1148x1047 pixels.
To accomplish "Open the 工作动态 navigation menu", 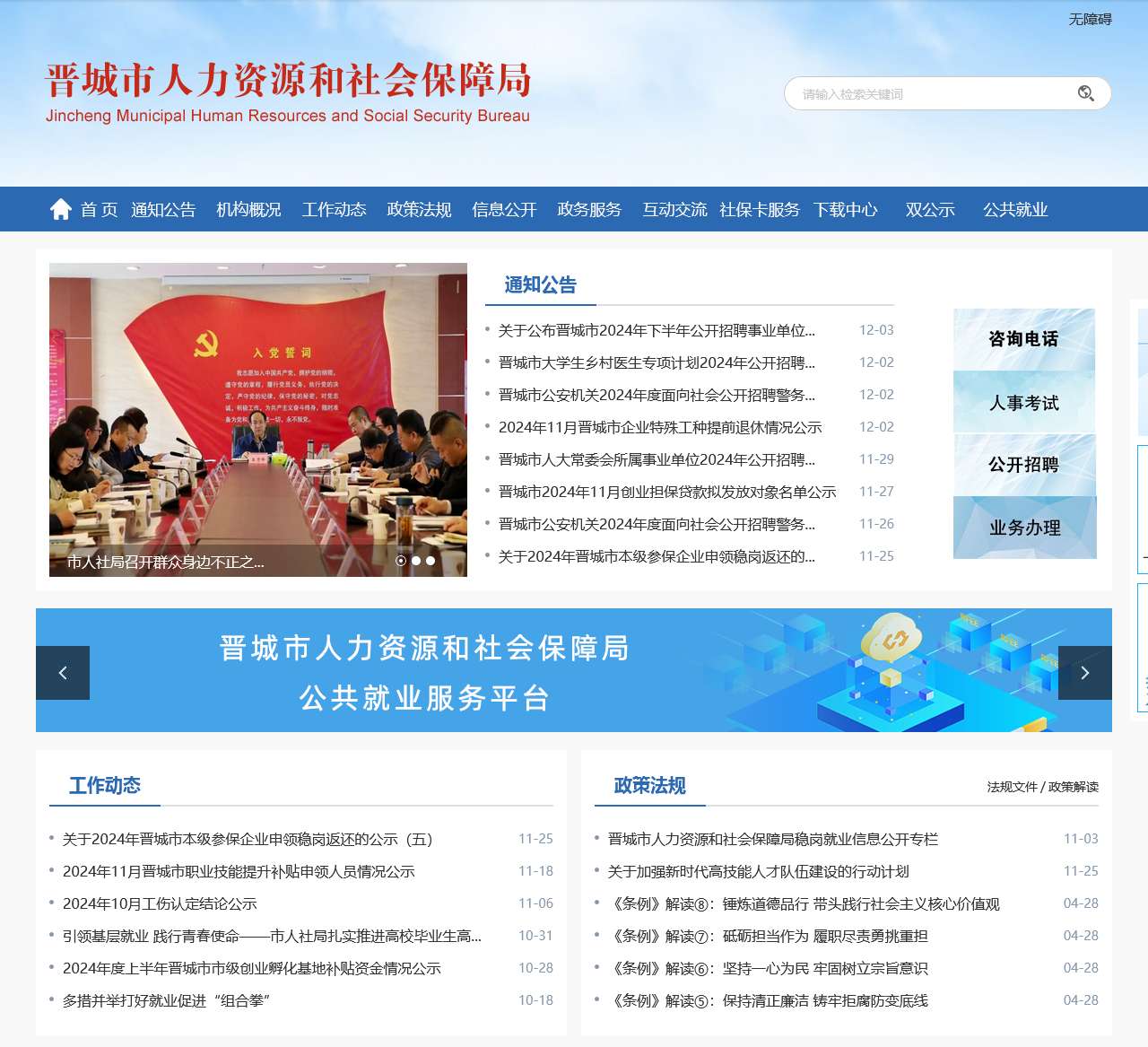I will click(x=334, y=209).
